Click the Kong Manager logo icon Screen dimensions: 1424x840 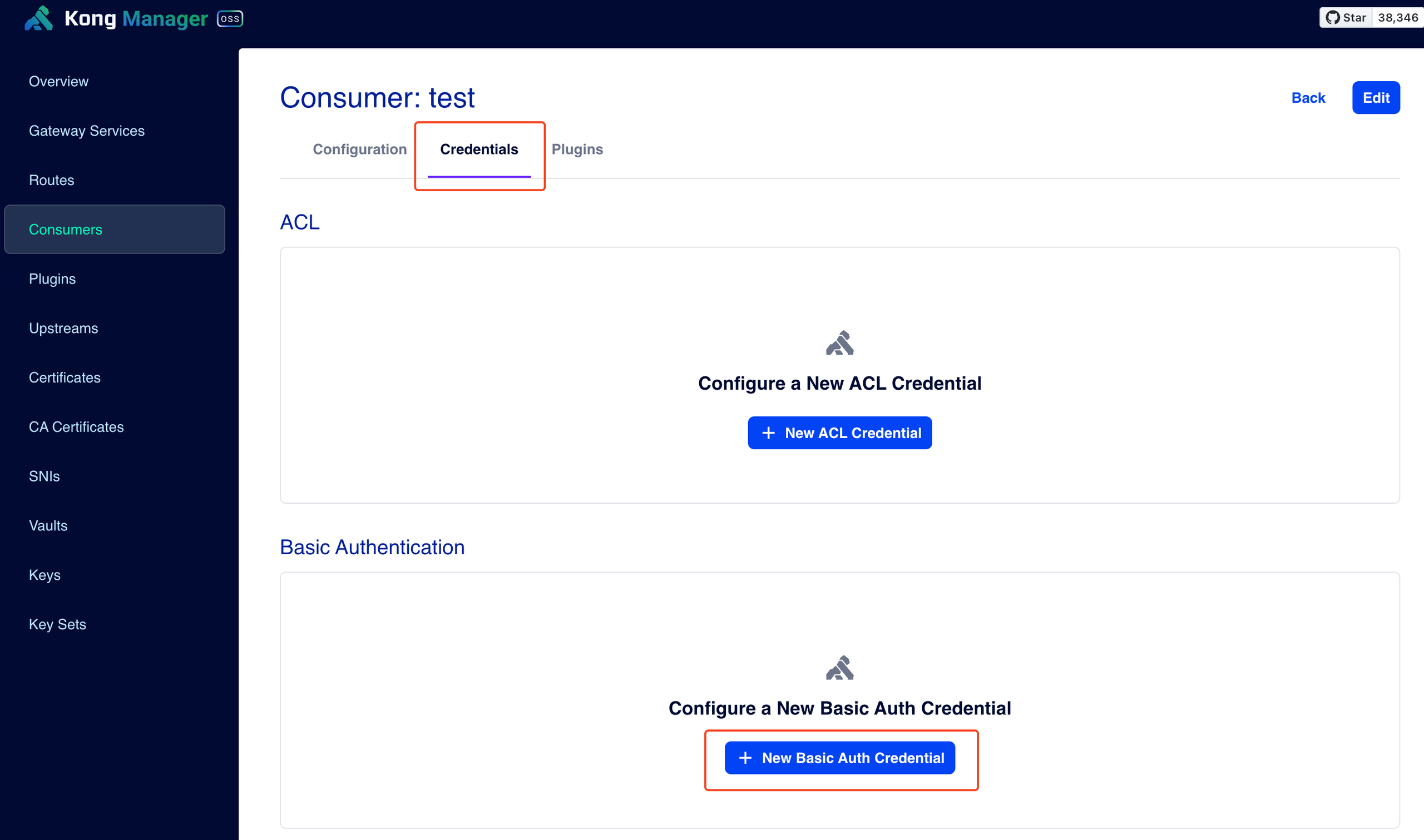38,19
